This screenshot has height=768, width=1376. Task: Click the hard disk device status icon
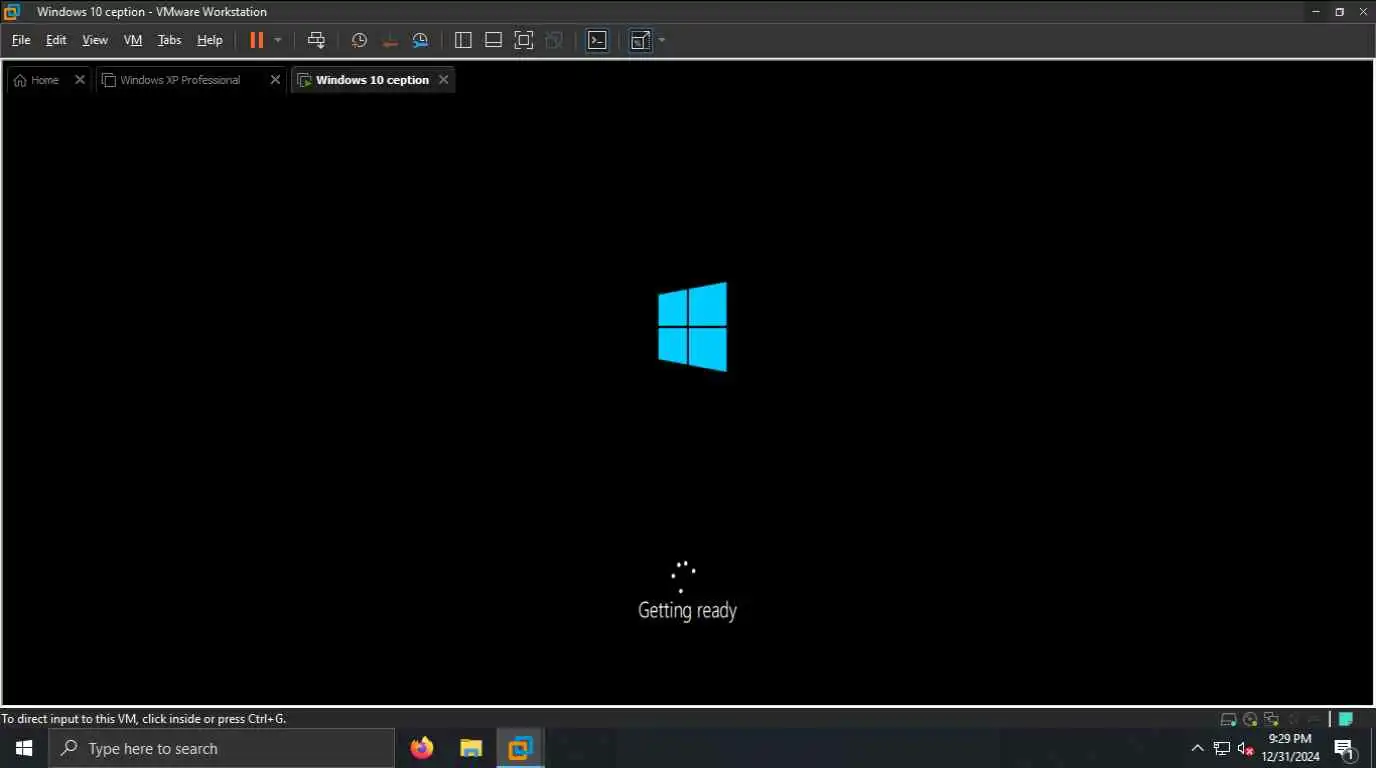click(1228, 719)
